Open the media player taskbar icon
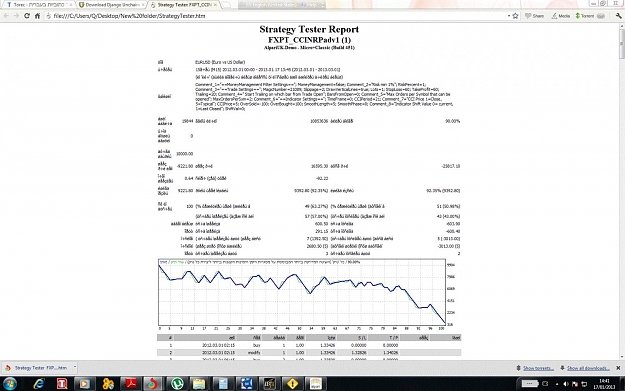625x391 pixels. [x=85, y=384]
